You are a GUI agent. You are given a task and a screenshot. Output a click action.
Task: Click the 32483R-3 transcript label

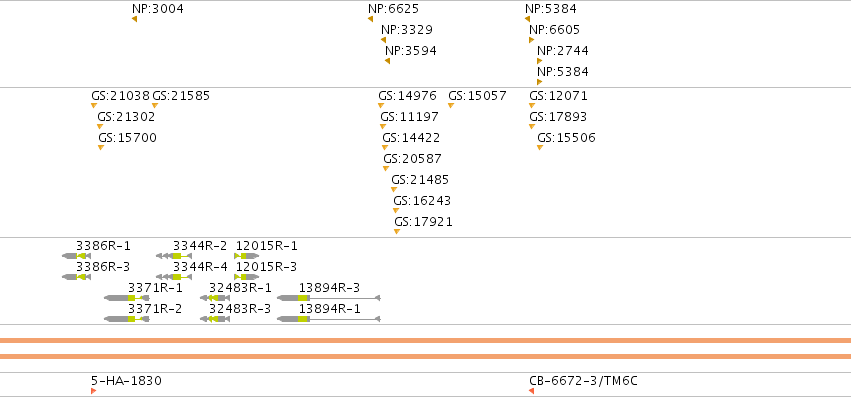pos(240,310)
